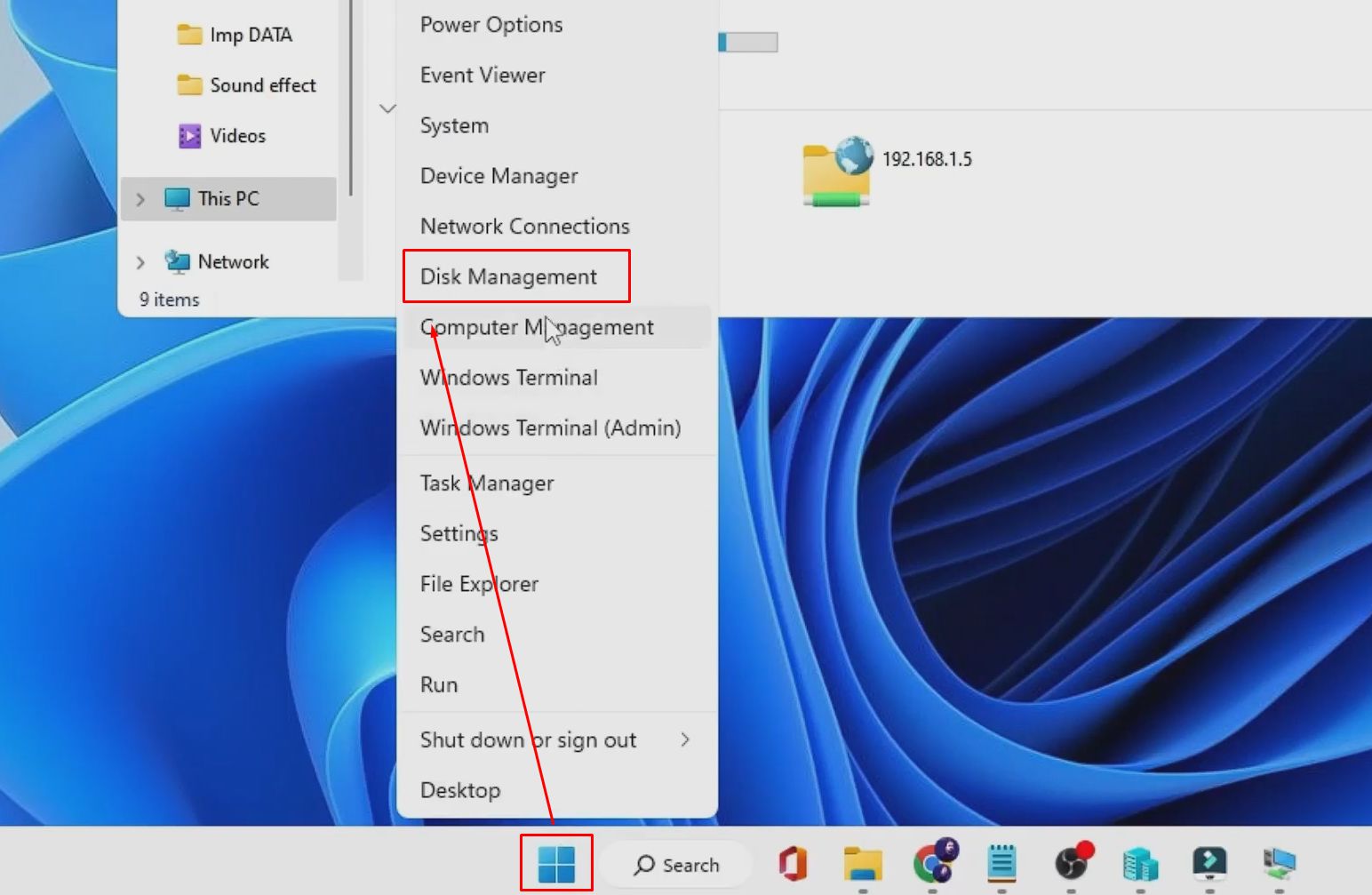The image size is (1372, 895).
Task: Click the file transfer progress bar
Action: click(x=746, y=42)
